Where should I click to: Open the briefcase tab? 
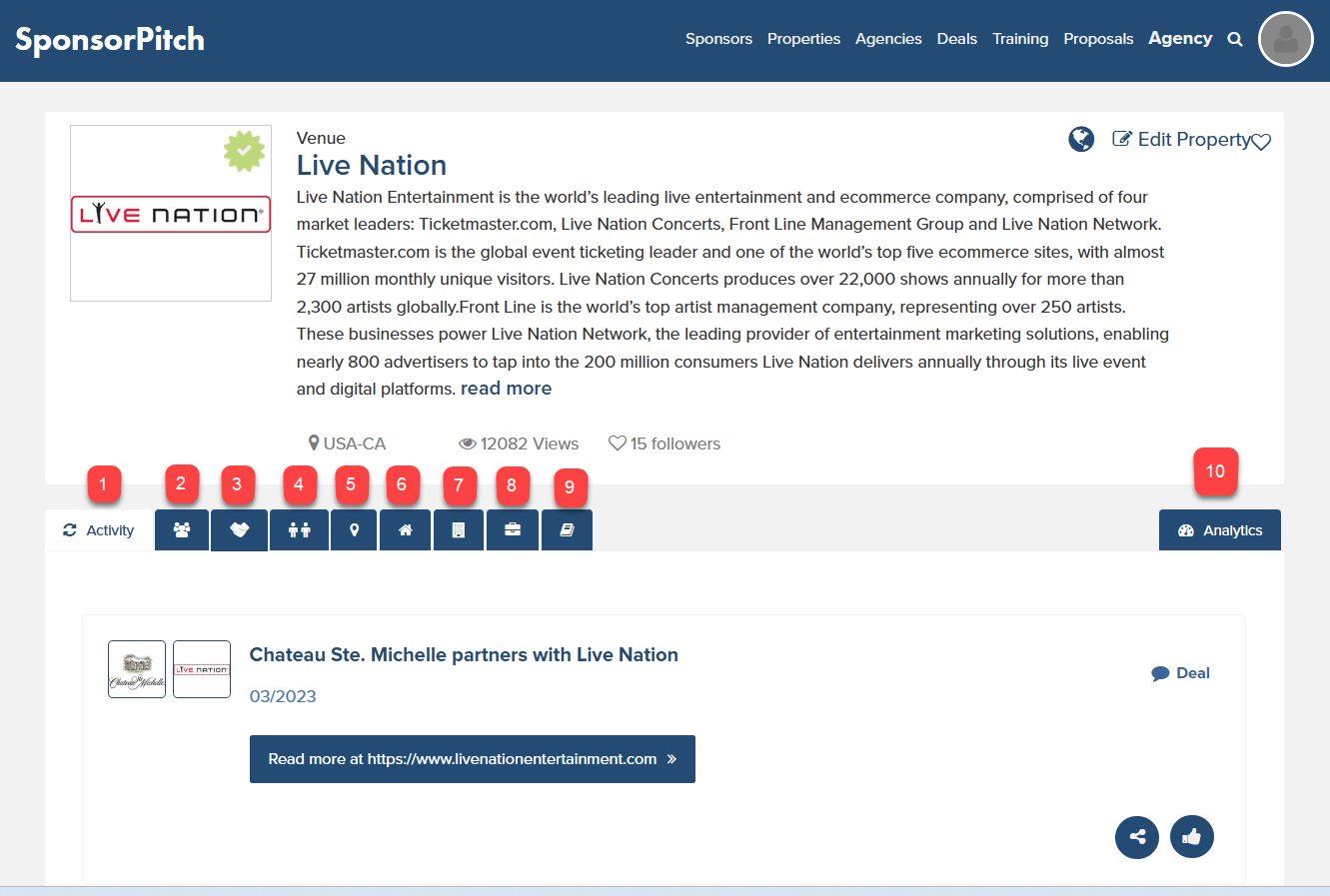coord(513,530)
